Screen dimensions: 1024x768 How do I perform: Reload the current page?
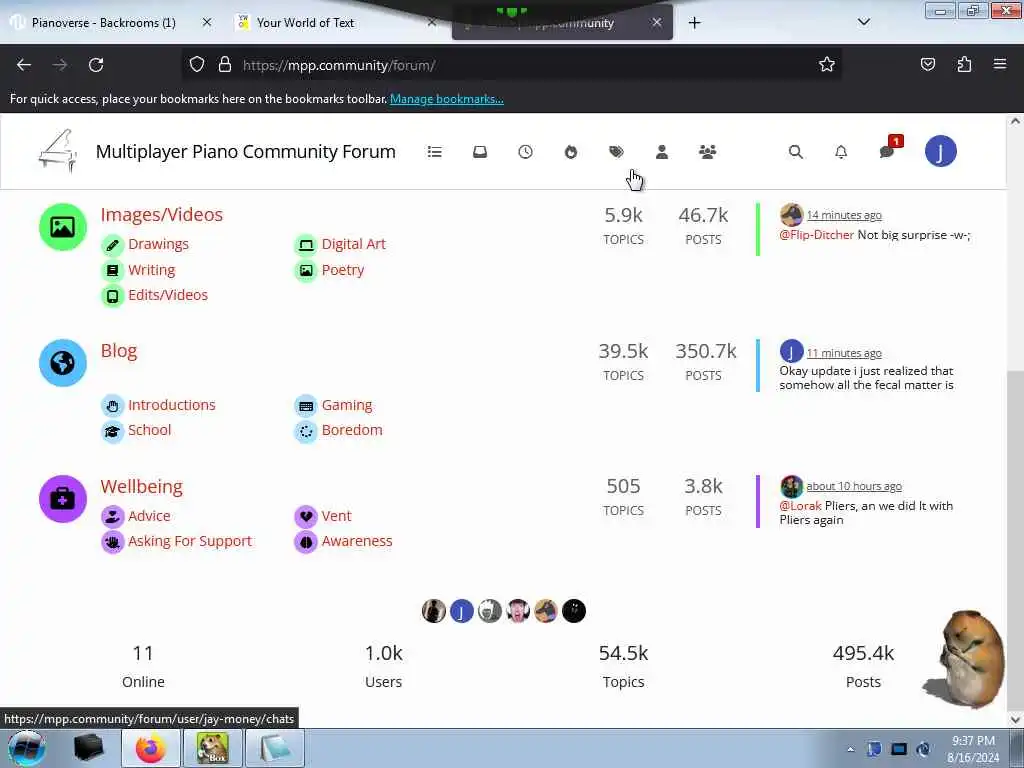[96, 65]
